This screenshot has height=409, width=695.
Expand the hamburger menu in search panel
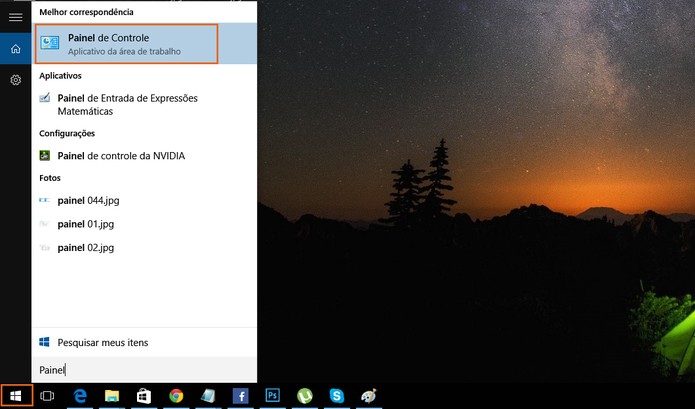point(16,17)
